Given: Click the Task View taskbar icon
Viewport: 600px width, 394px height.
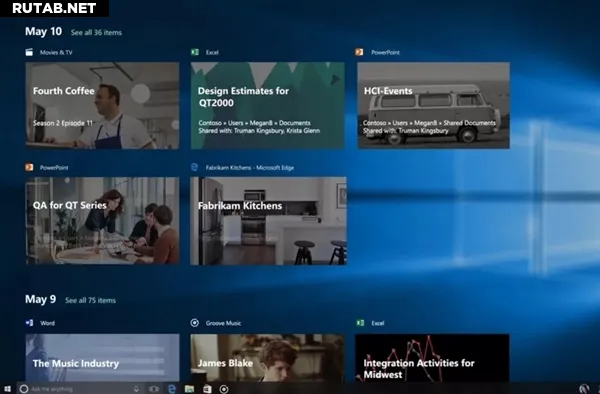Looking at the screenshot, I should (x=154, y=389).
